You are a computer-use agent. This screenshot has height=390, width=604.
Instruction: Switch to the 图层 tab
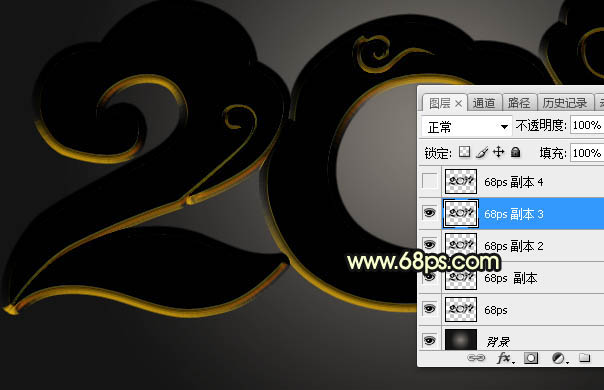click(x=440, y=103)
